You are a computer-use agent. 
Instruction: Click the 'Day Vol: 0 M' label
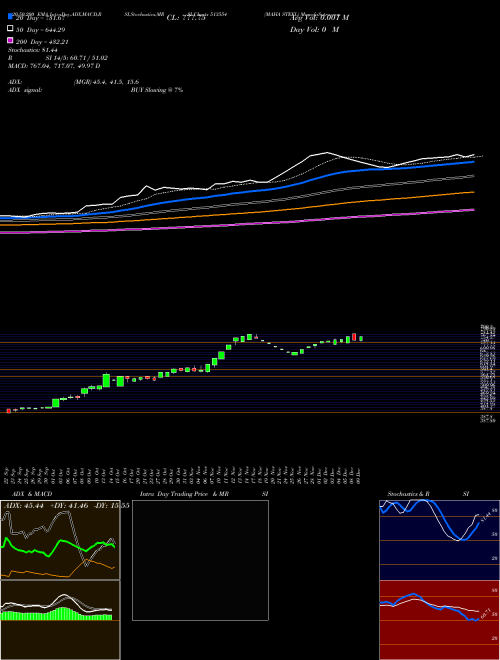[x=314, y=30]
